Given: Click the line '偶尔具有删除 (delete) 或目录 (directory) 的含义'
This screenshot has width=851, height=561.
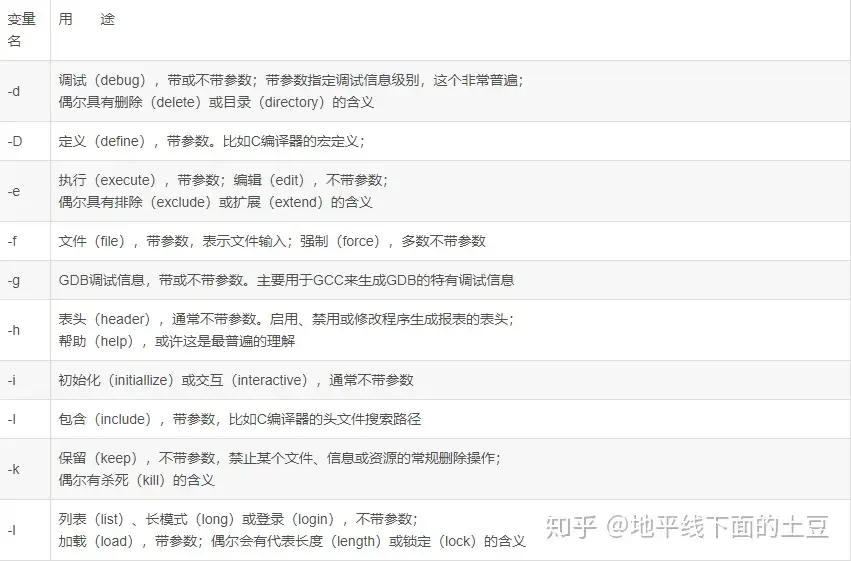Looking at the screenshot, I should [216, 102].
